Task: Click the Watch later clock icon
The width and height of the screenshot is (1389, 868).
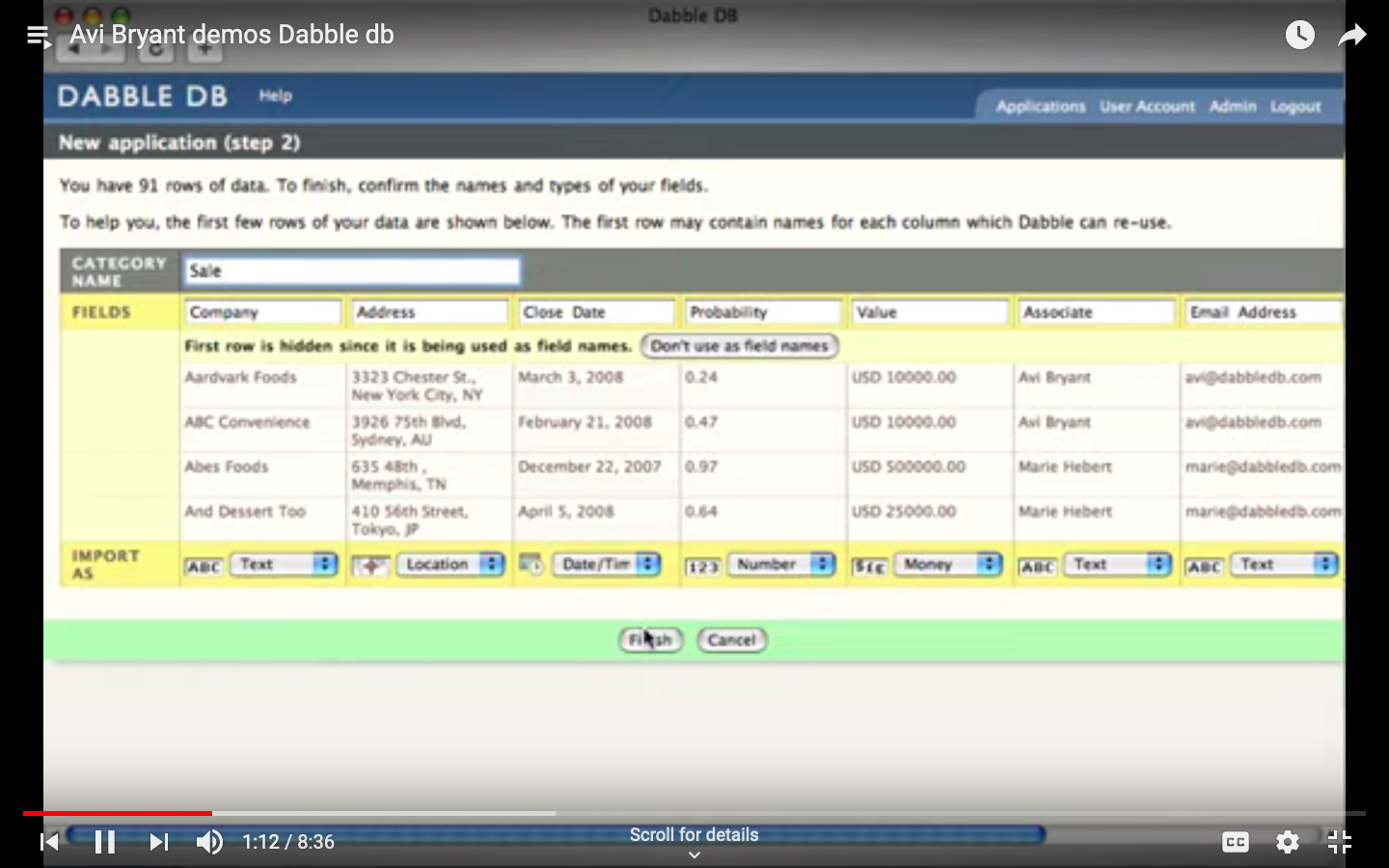Action: tap(1300, 36)
